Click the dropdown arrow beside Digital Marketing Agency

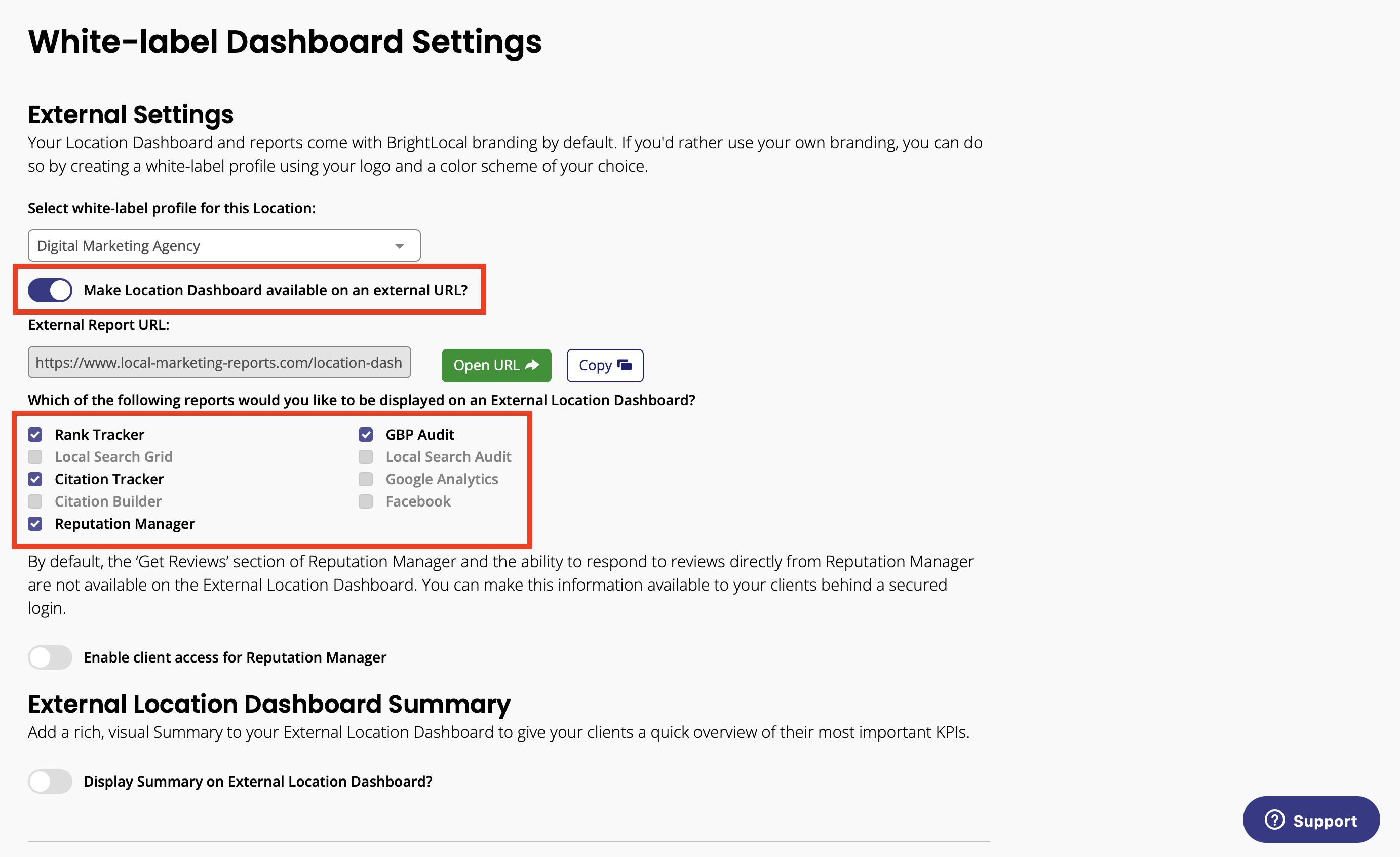tap(400, 246)
